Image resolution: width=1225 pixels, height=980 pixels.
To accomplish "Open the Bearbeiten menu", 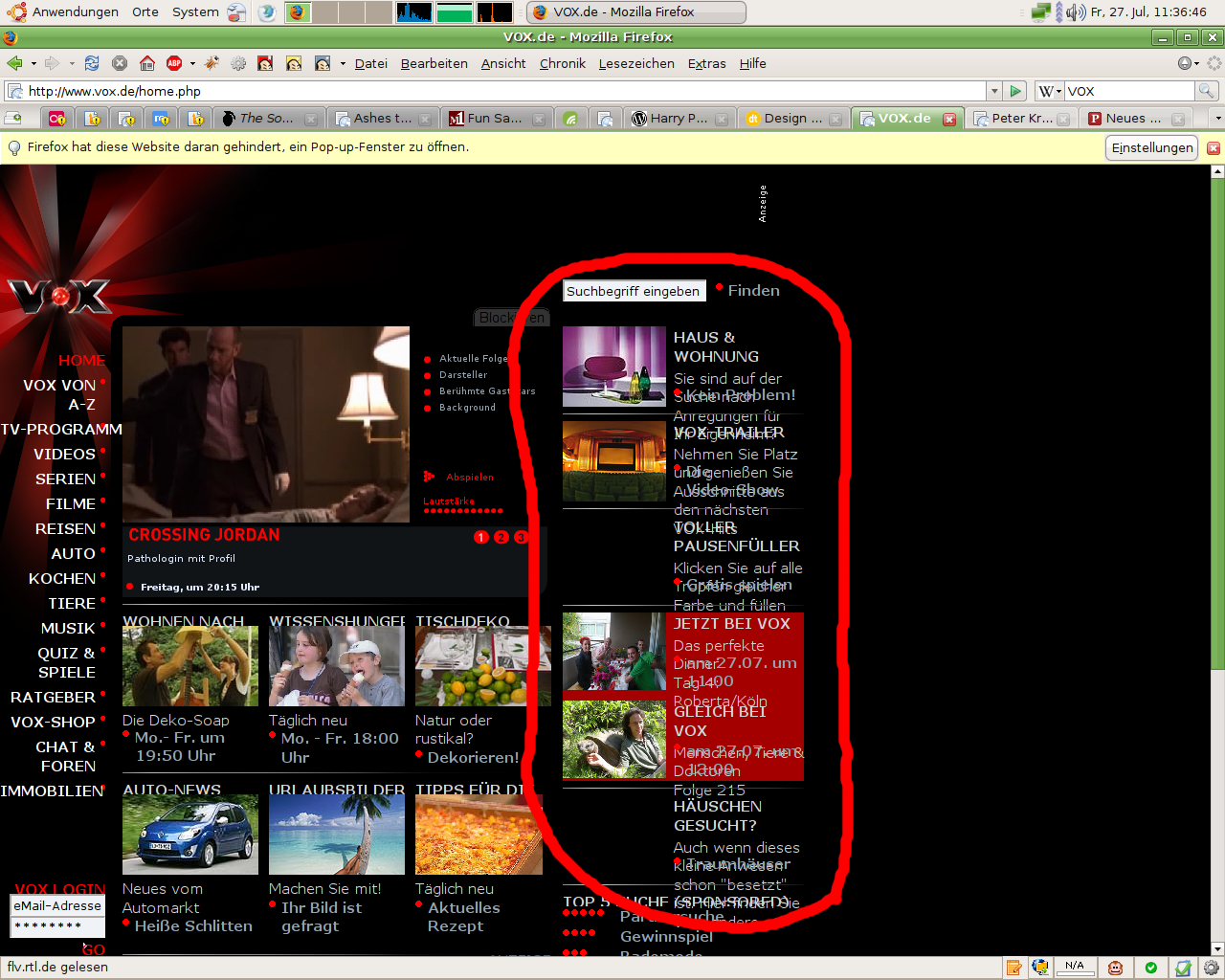I will click(434, 63).
